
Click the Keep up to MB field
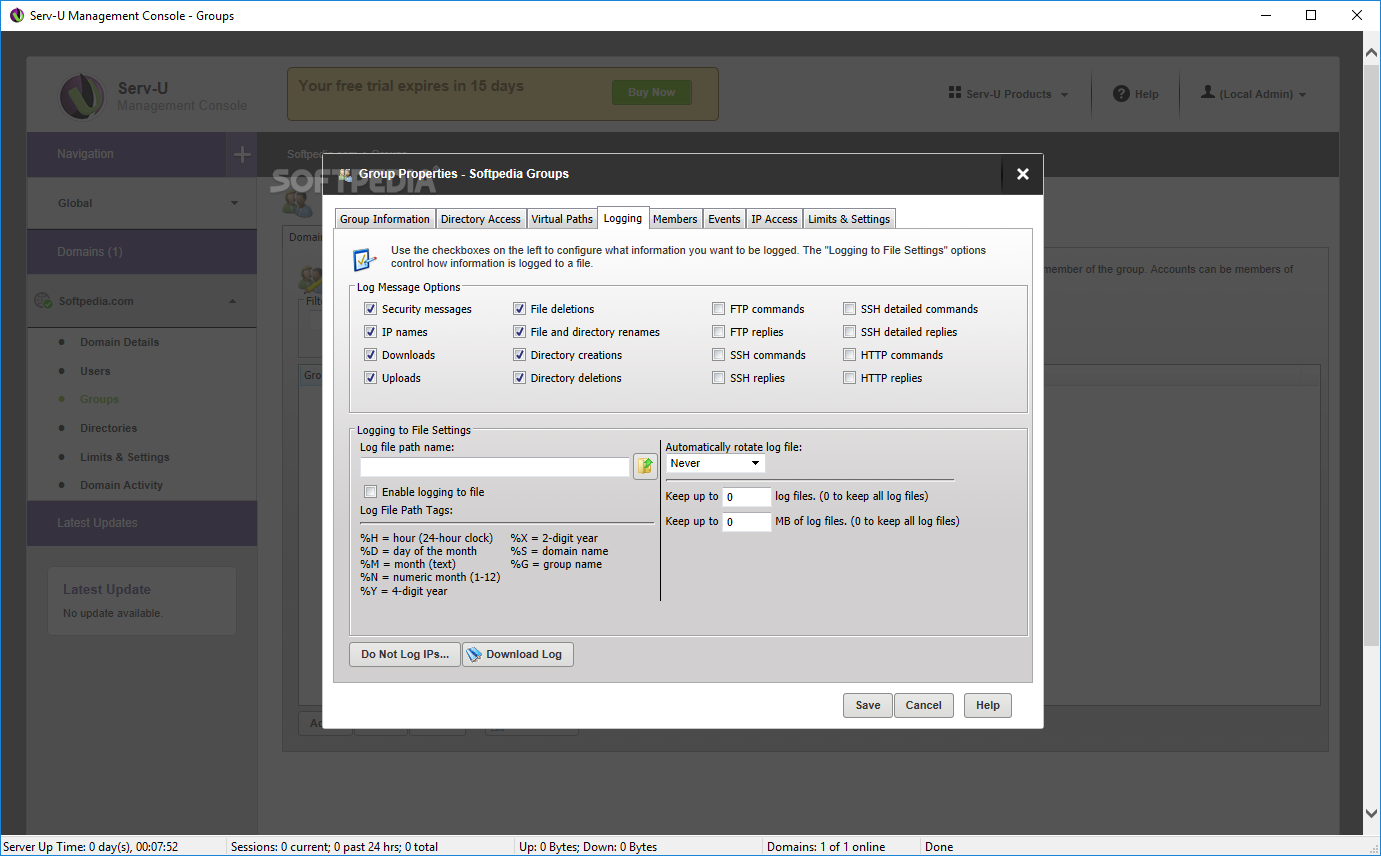click(x=747, y=522)
